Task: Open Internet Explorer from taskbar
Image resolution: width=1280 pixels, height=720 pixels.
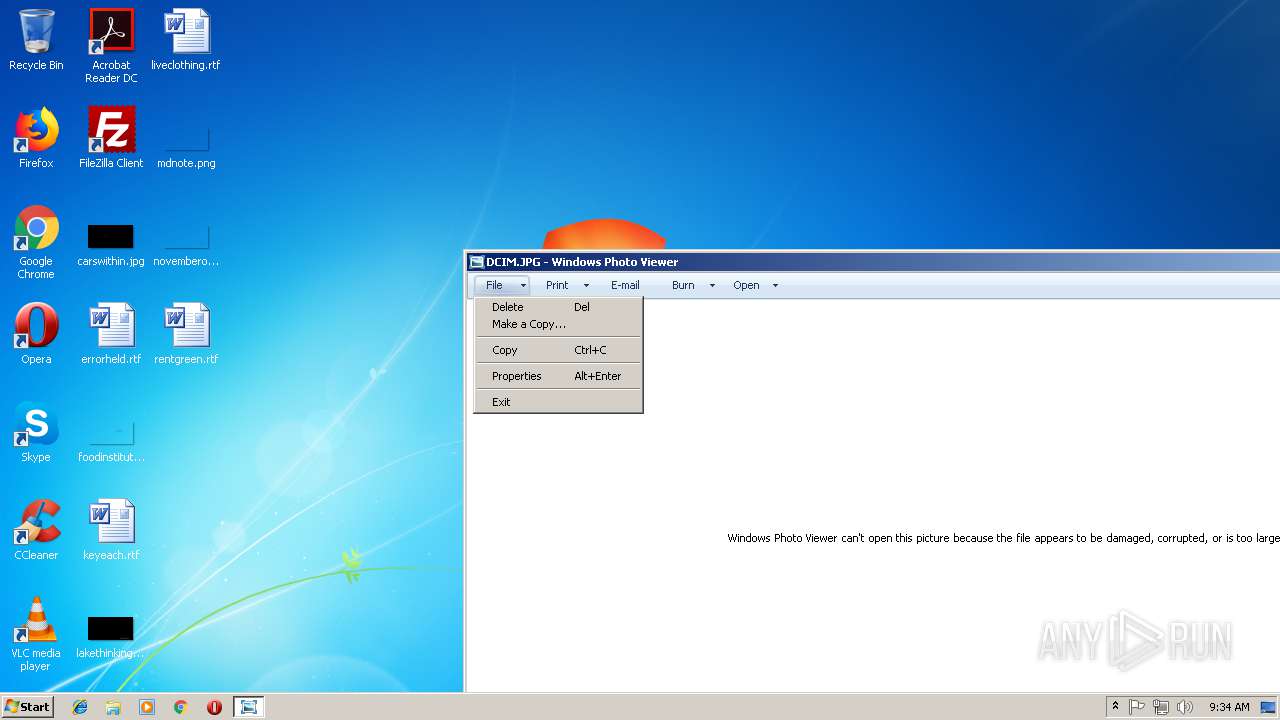Action: pos(80,707)
